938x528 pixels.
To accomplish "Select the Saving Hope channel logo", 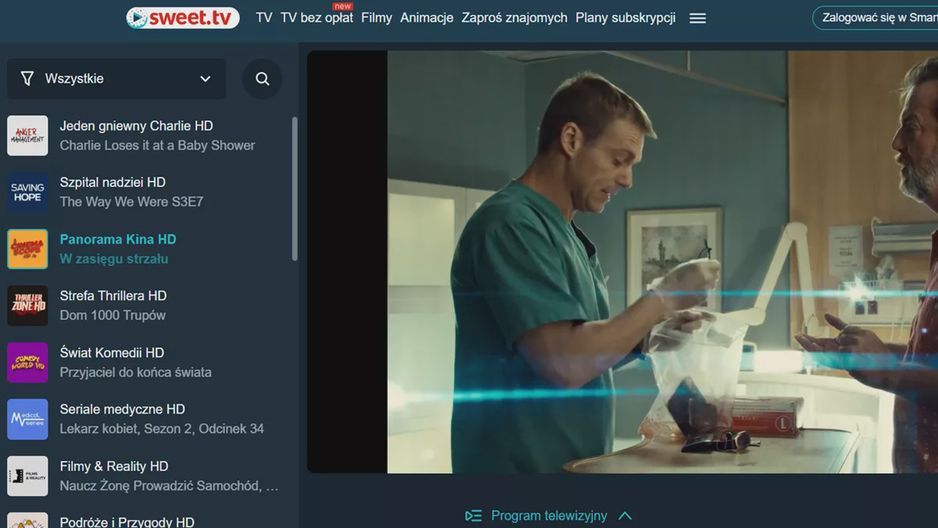I will [28, 193].
